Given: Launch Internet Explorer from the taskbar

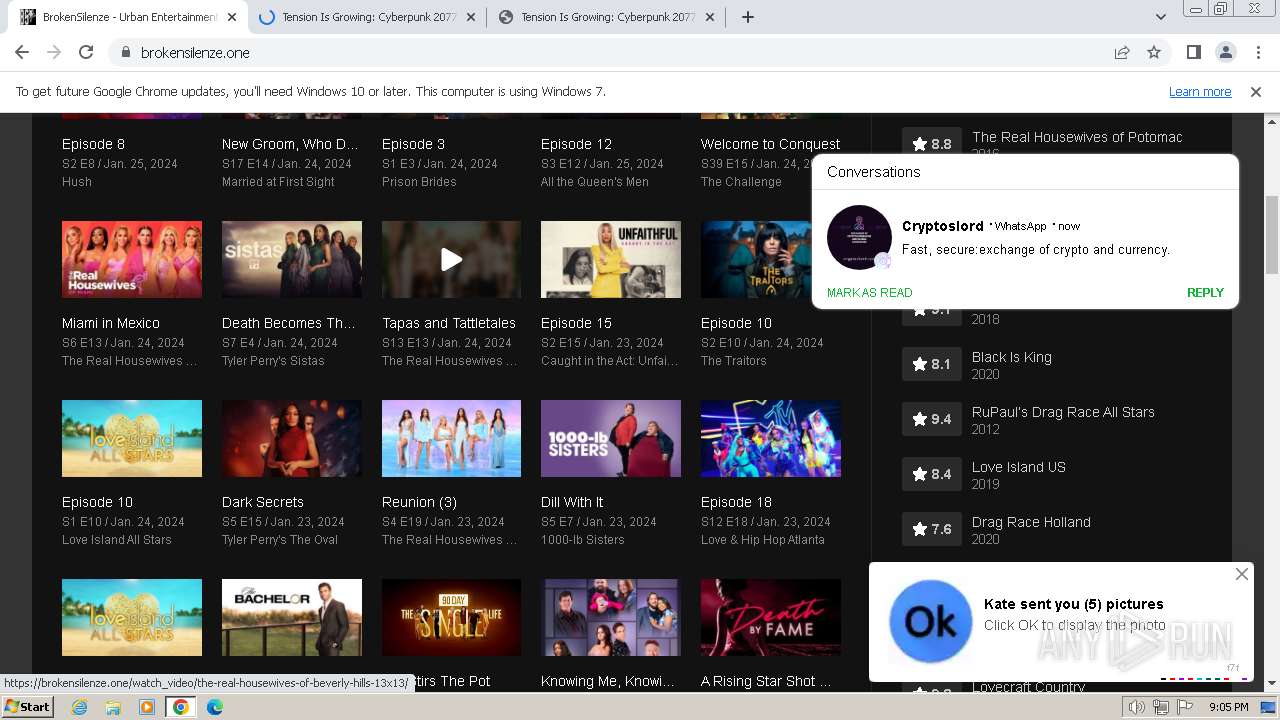Looking at the screenshot, I should (x=80, y=707).
